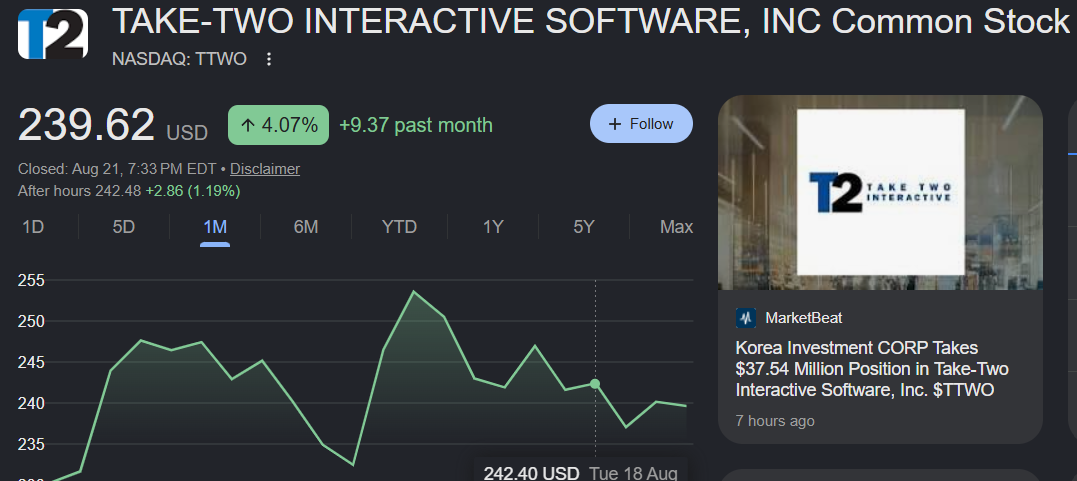Image resolution: width=1077 pixels, height=481 pixels.
Task: Click the 245 axis label
Action: [x=31, y=362]
